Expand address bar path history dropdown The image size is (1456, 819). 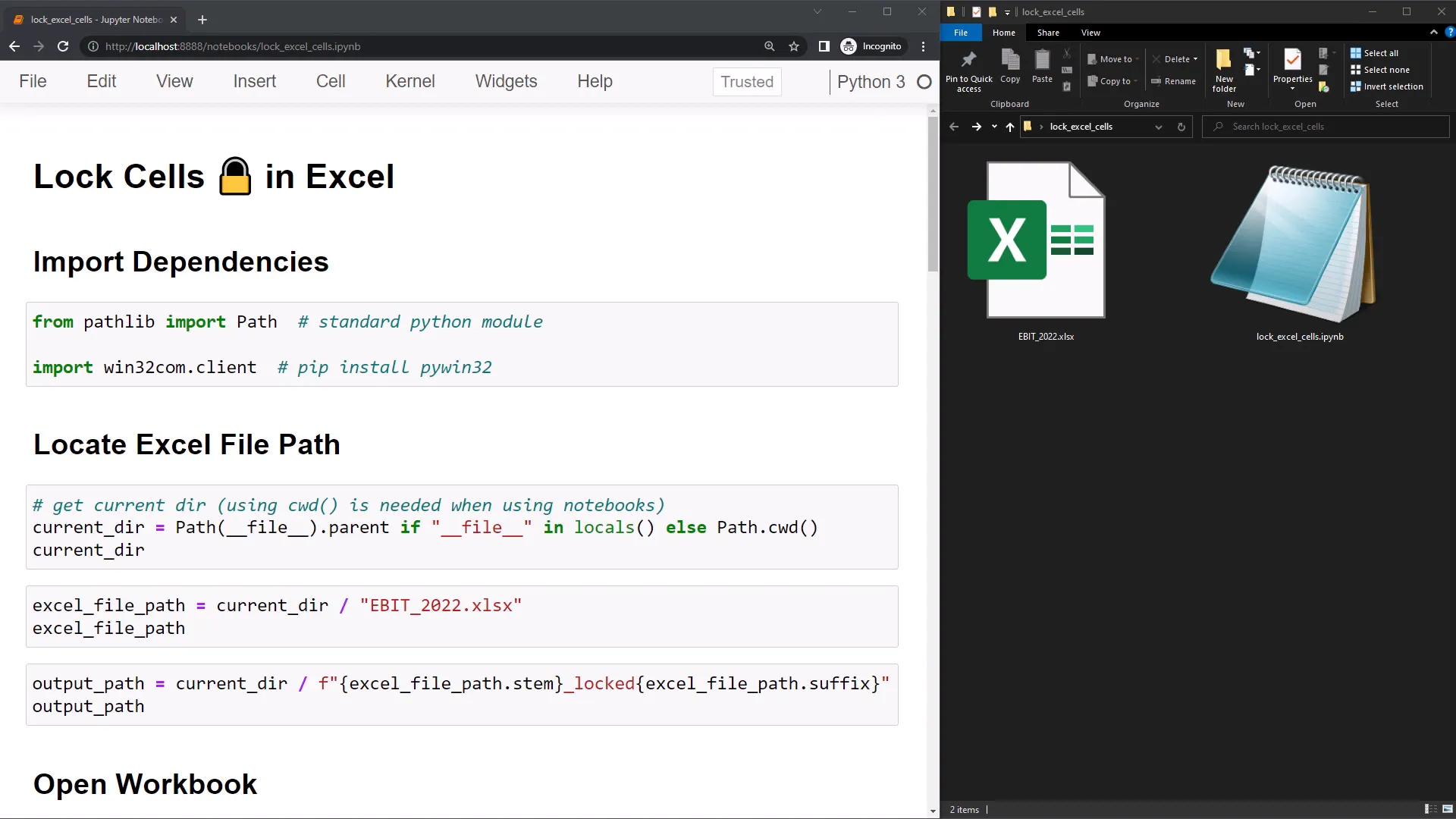pos(1158,127)
